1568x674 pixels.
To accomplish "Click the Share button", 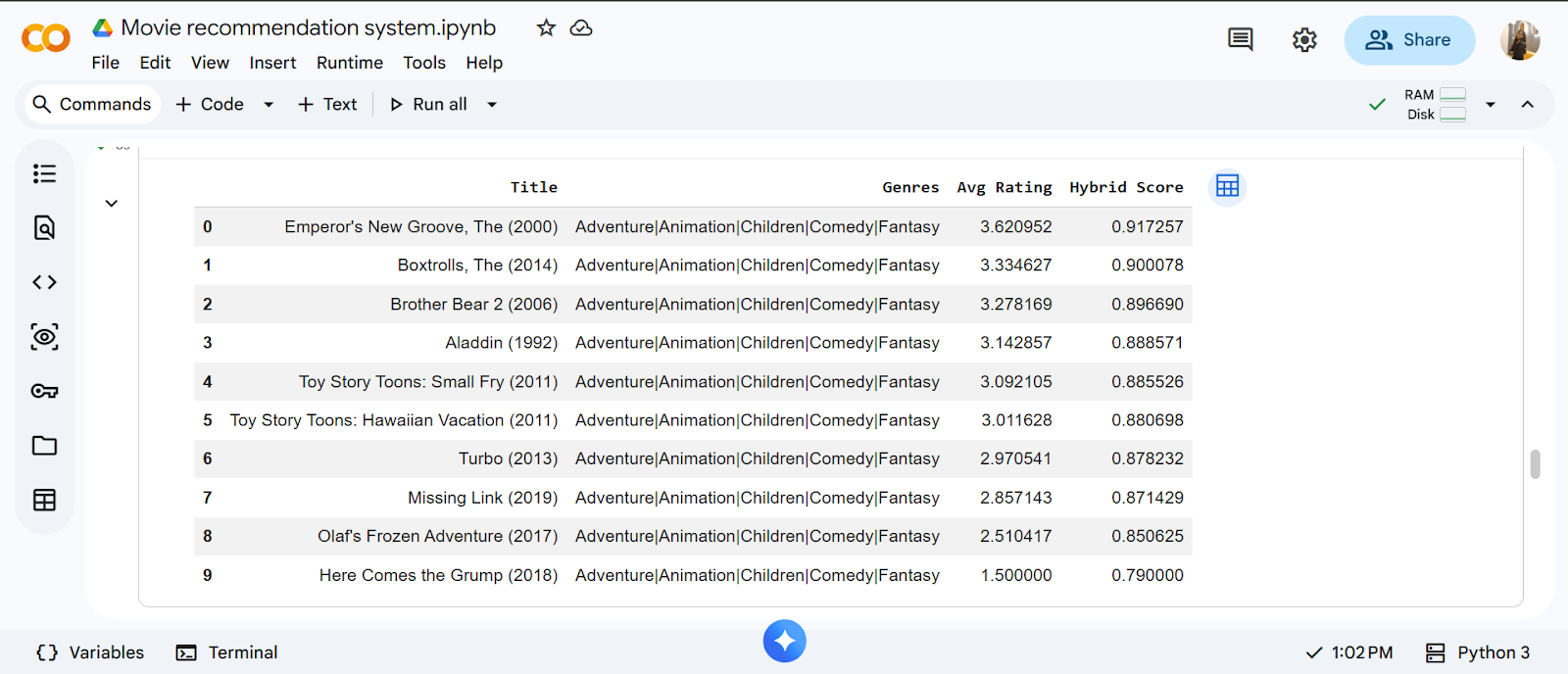I will coord(1408,40).
